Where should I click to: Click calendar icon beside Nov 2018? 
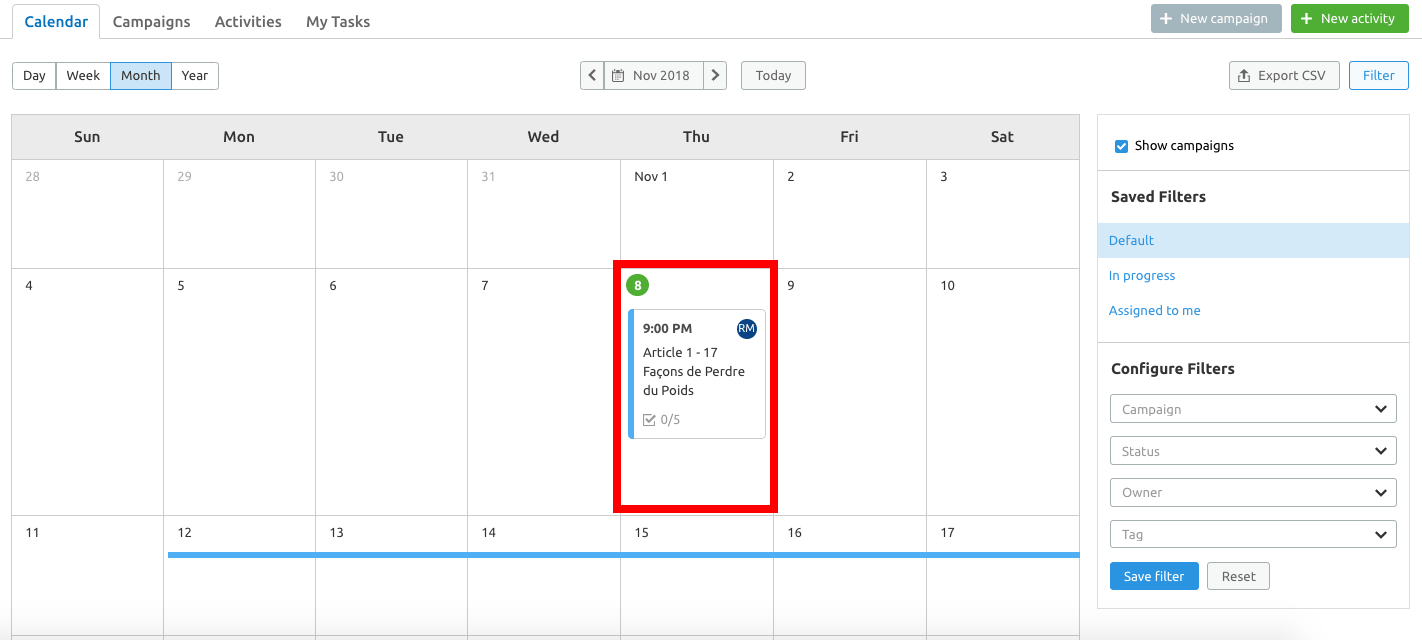click(x=618, y=76)
